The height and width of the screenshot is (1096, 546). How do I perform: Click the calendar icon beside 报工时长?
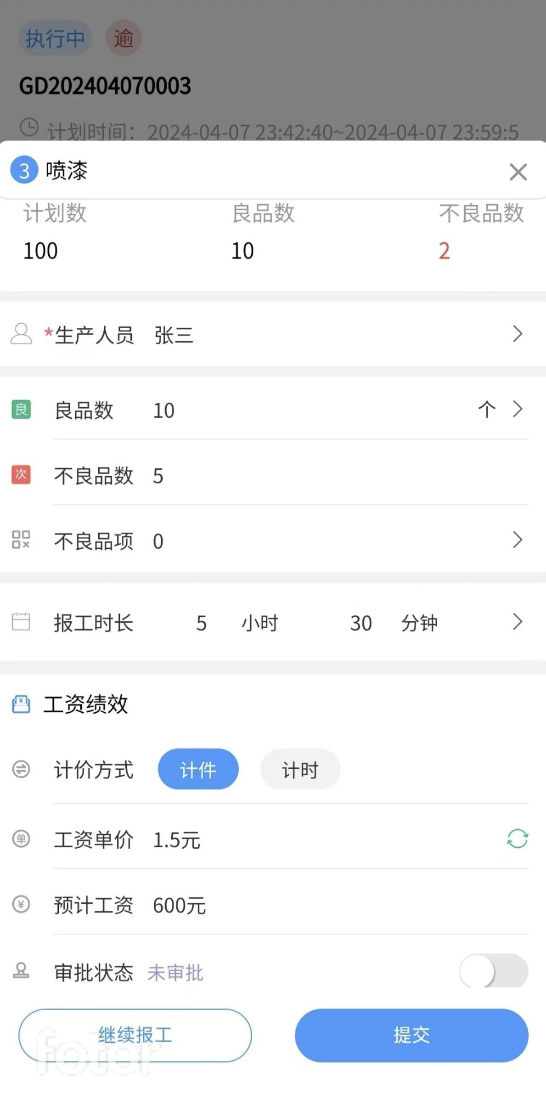[21, 621]
